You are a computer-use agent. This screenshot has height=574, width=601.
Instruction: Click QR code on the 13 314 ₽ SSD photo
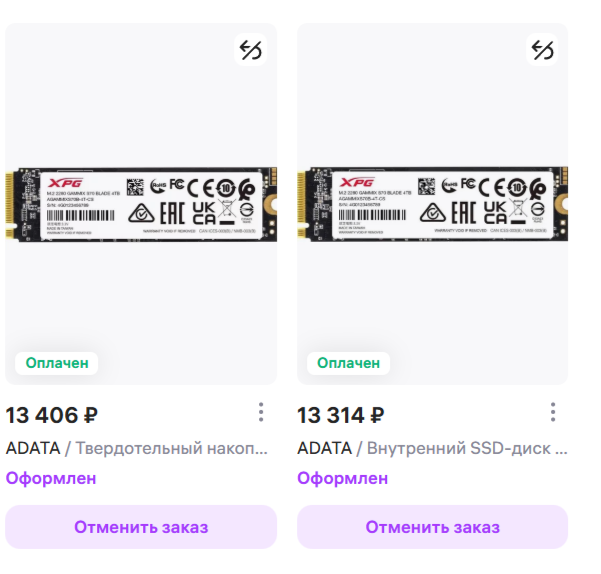pos(427,186)
